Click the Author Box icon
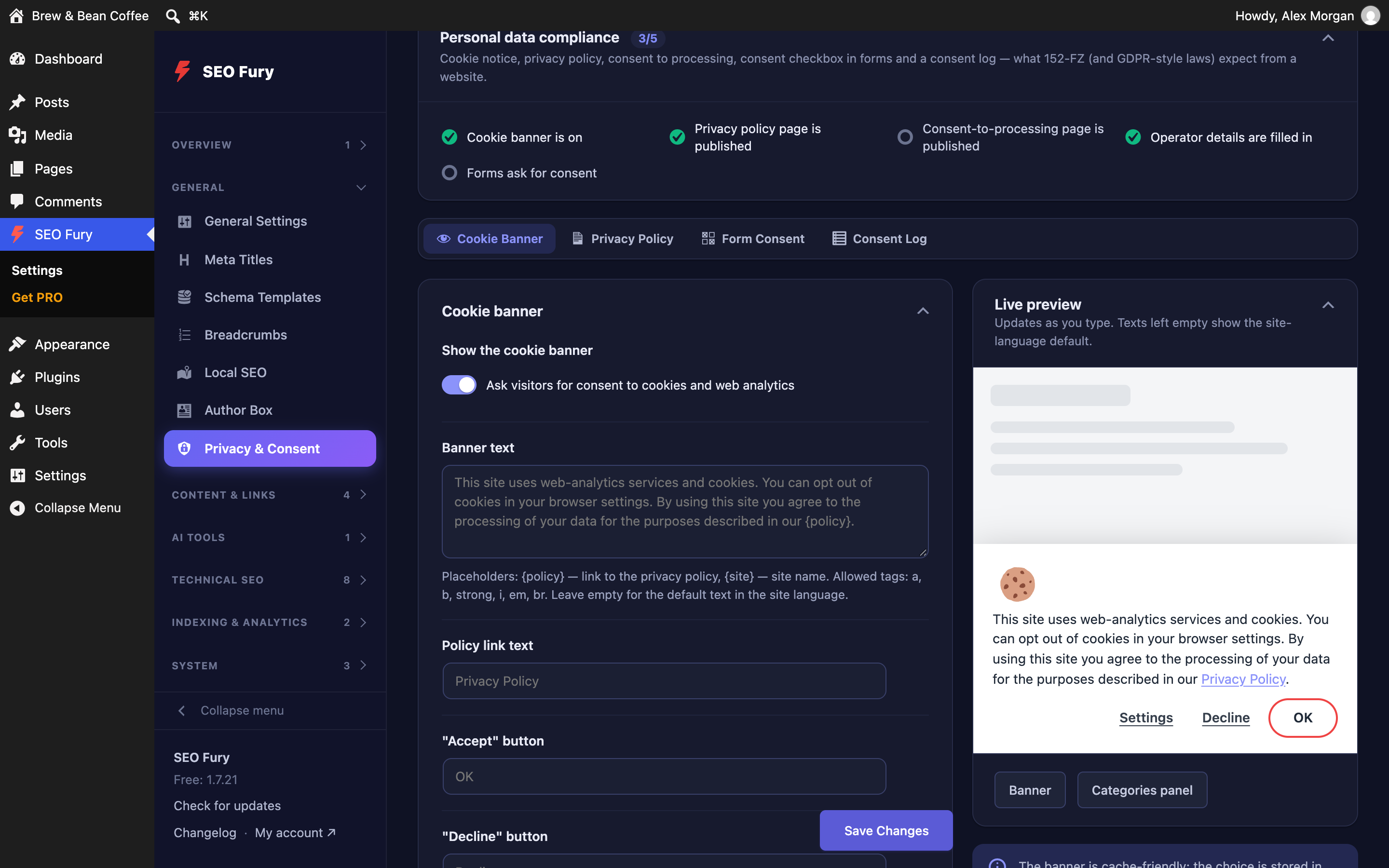 click(184, 410)
